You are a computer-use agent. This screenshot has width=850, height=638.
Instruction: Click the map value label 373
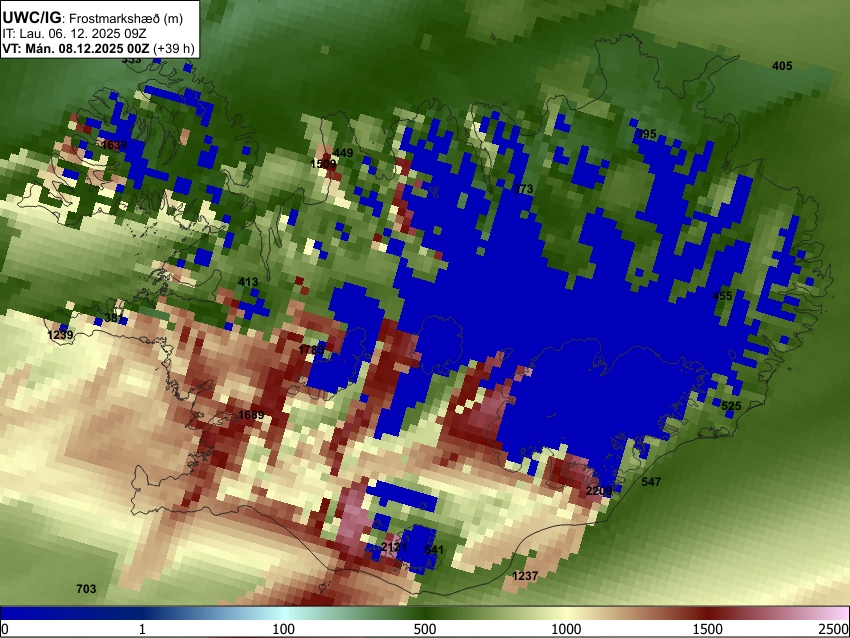(523, 189)
